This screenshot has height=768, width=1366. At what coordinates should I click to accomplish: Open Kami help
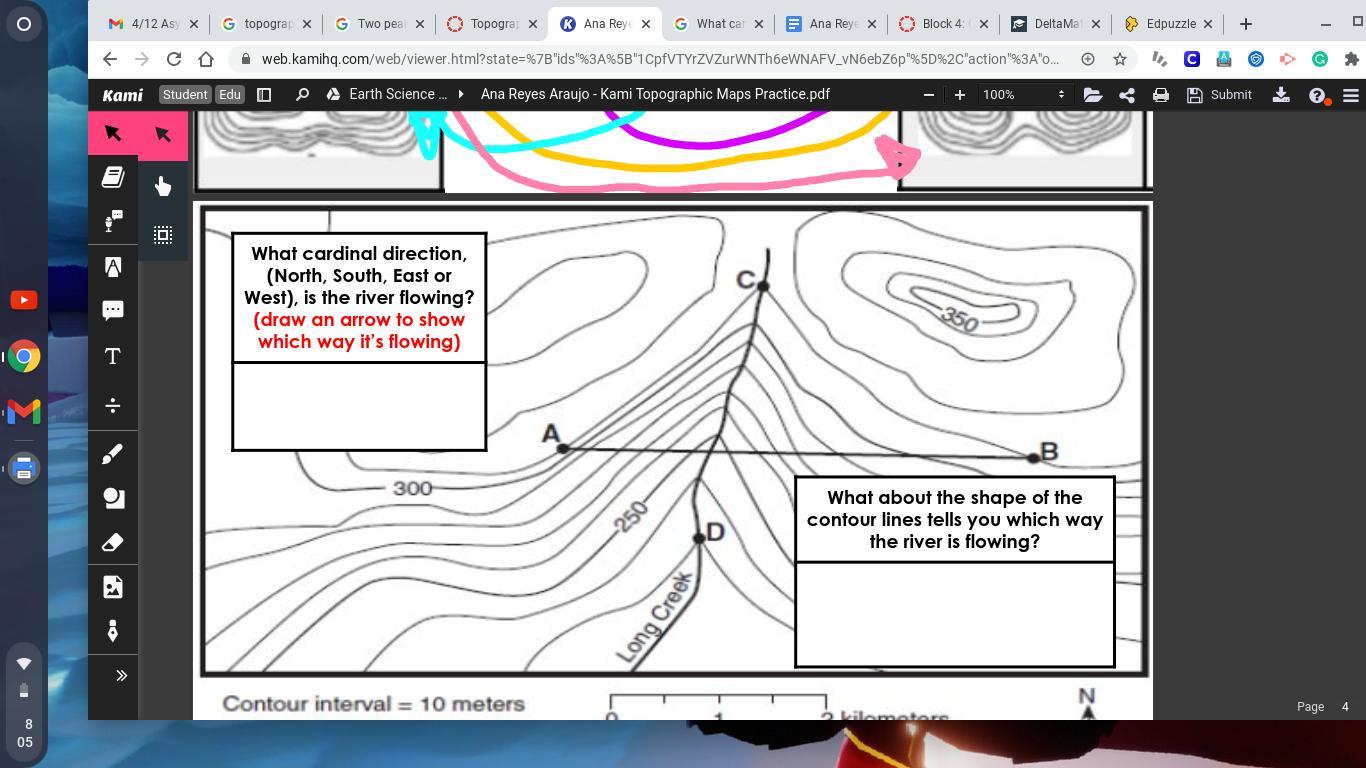[1318, 96]
